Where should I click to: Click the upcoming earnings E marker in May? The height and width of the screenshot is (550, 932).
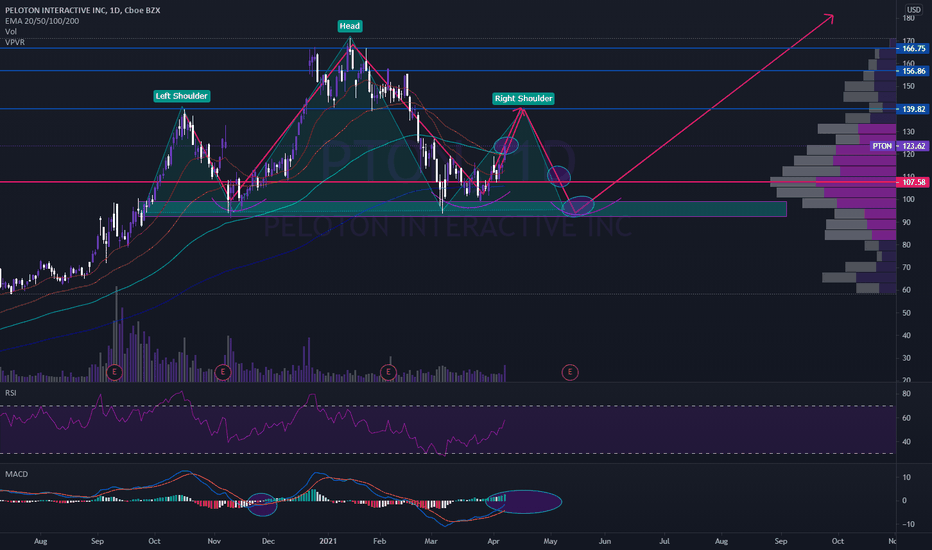pyautogui.click(x=570, y=372)
